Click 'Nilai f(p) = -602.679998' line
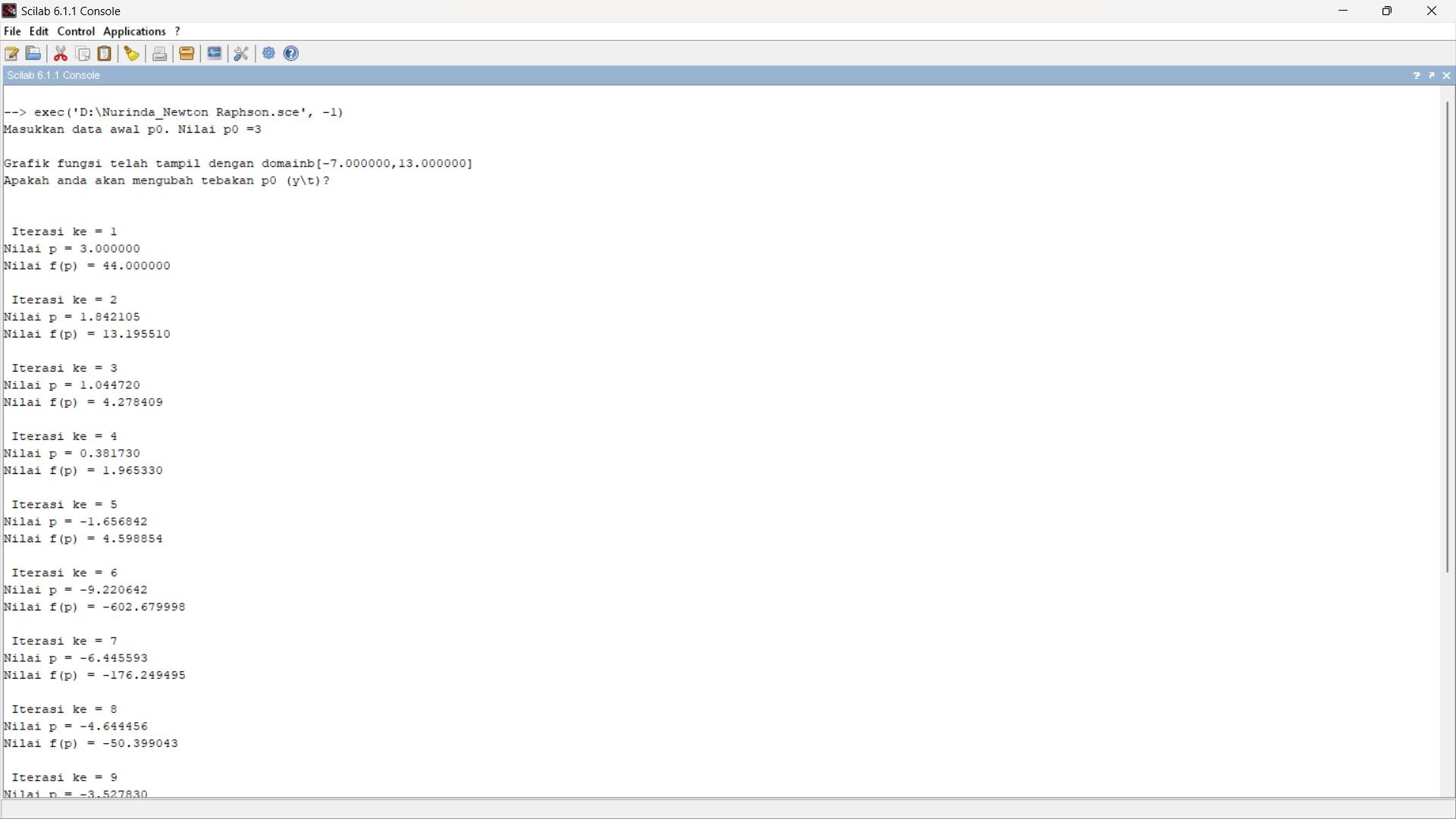 click(95, 608)
